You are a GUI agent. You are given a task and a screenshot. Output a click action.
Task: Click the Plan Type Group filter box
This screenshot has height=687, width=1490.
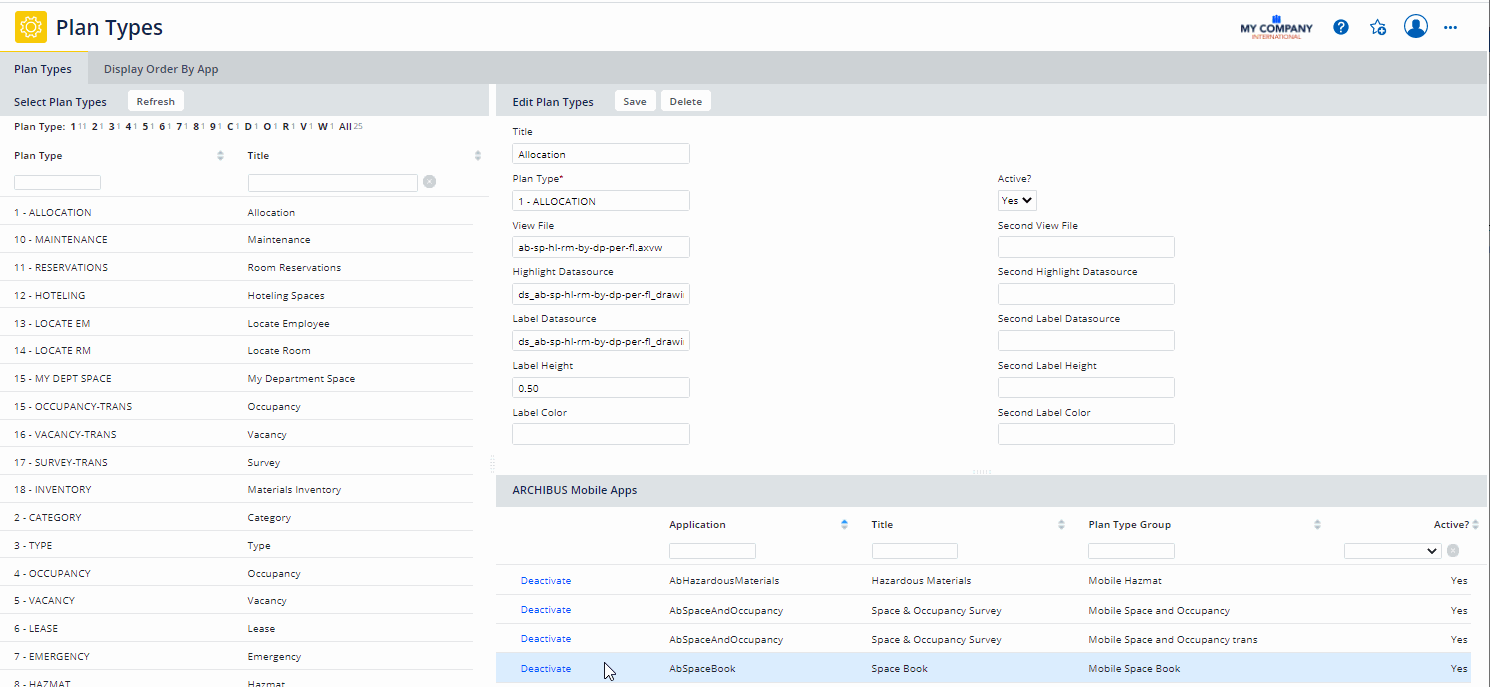click(1131, 551)
